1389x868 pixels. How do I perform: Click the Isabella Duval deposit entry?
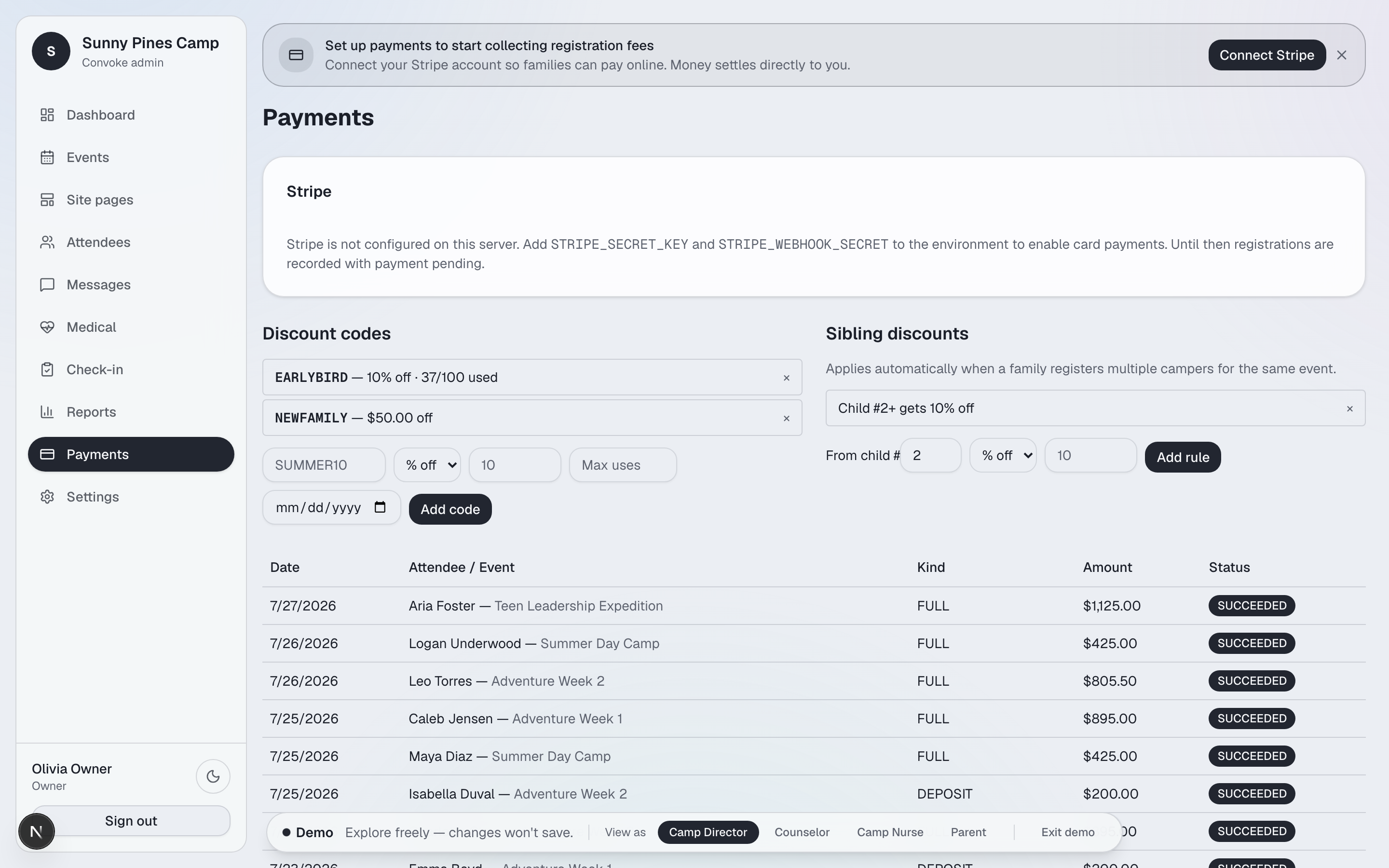pyautogui.click(x=517, y=794)
